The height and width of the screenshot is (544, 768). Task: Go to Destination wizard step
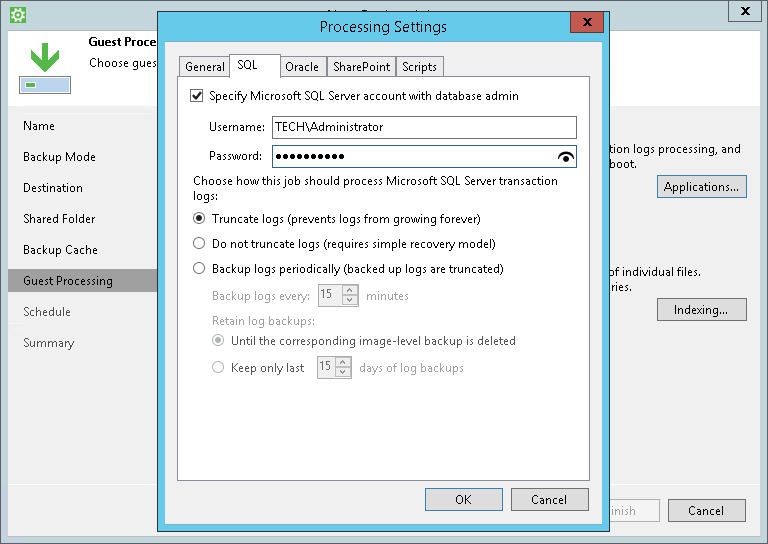click(53, 188)
